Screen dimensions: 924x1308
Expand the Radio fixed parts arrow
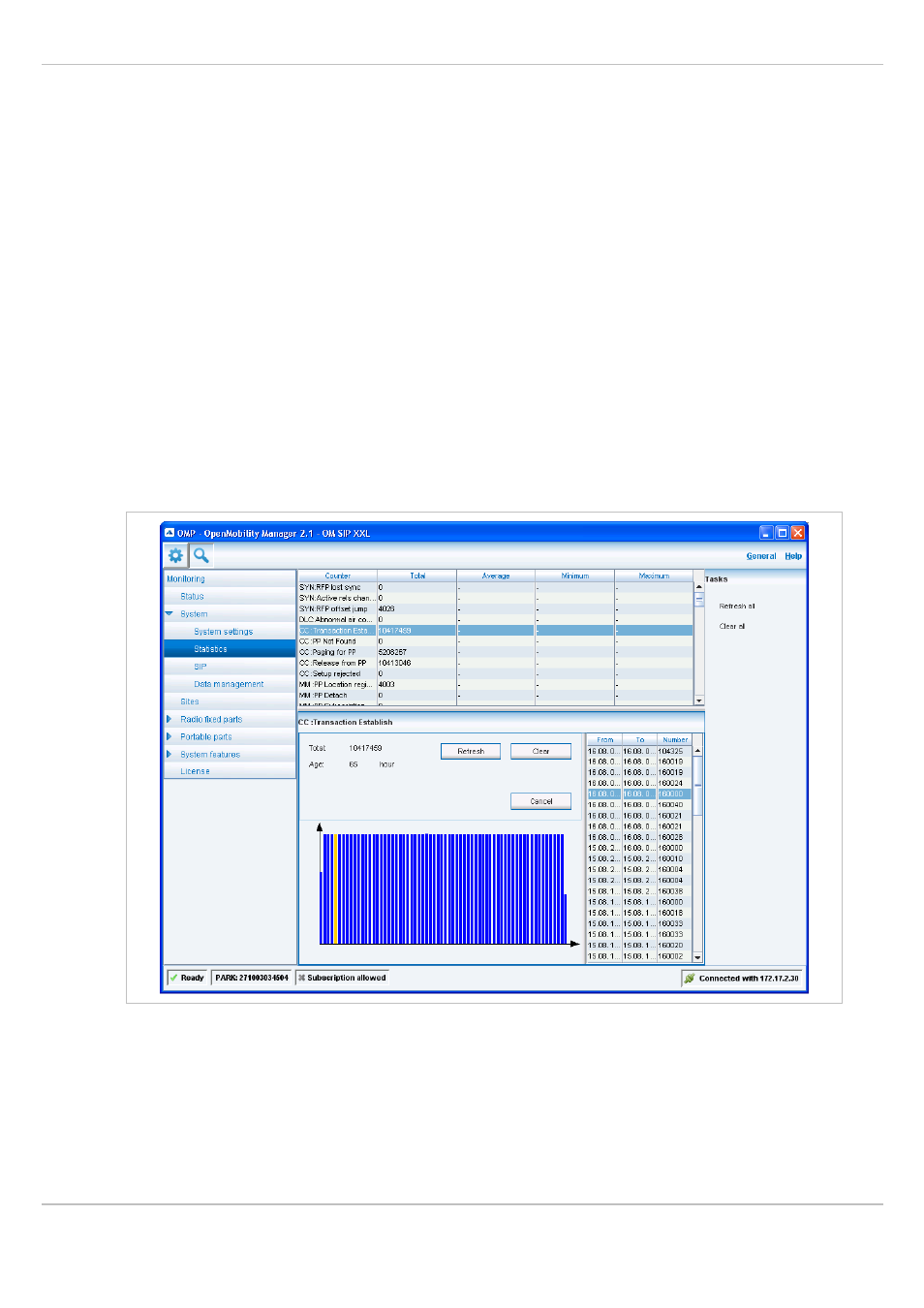tap(169, 720)
